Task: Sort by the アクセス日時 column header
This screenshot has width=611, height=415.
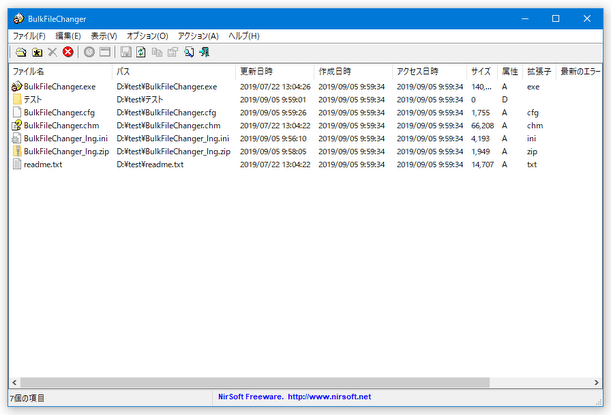Action: tap(429, 72)
